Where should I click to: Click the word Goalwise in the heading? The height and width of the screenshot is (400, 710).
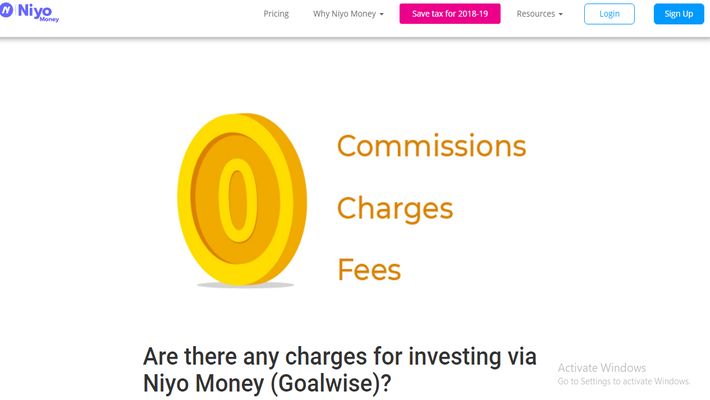(319, 384)
